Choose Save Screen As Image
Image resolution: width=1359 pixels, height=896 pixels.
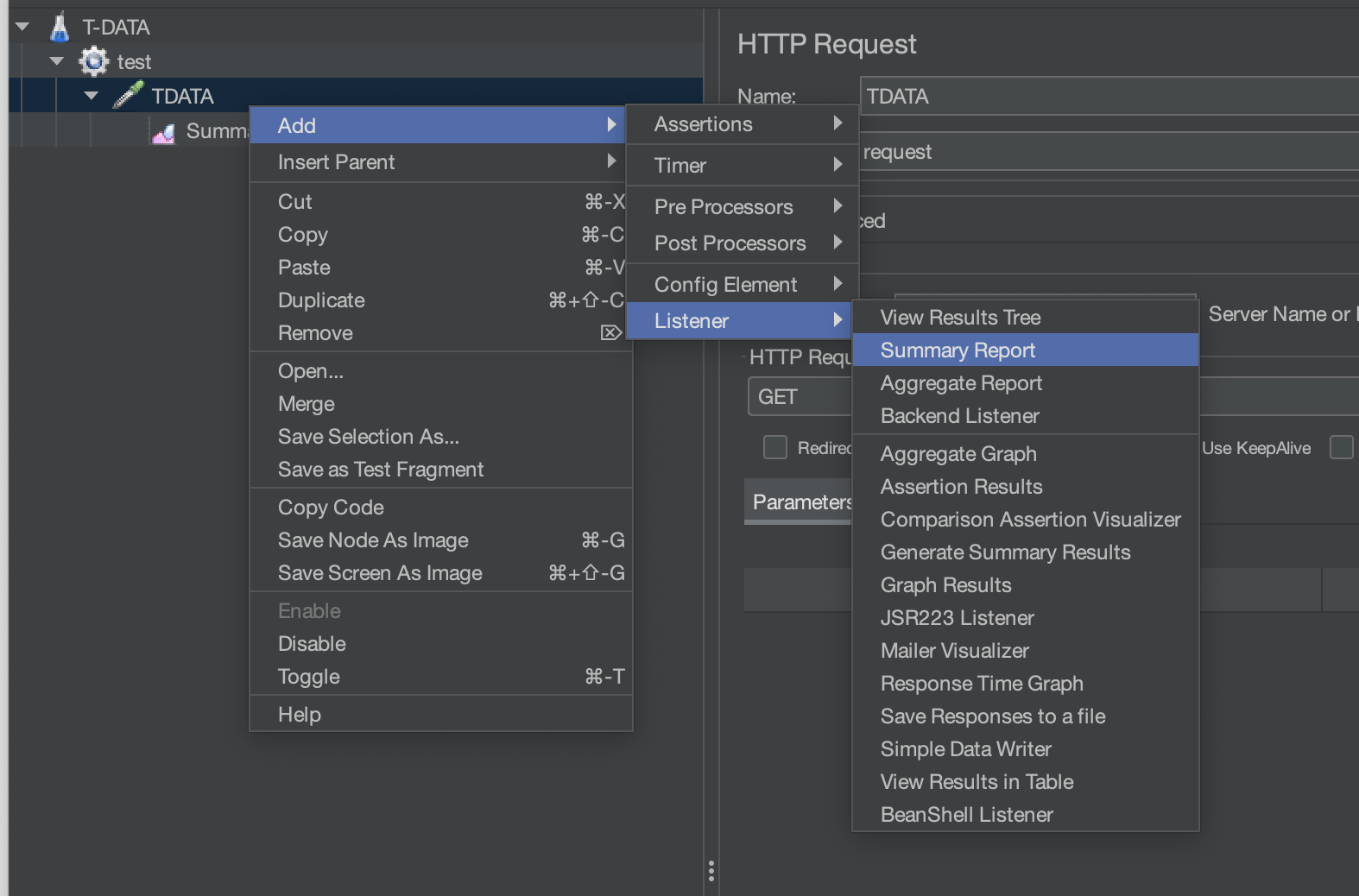click(441, 573)
